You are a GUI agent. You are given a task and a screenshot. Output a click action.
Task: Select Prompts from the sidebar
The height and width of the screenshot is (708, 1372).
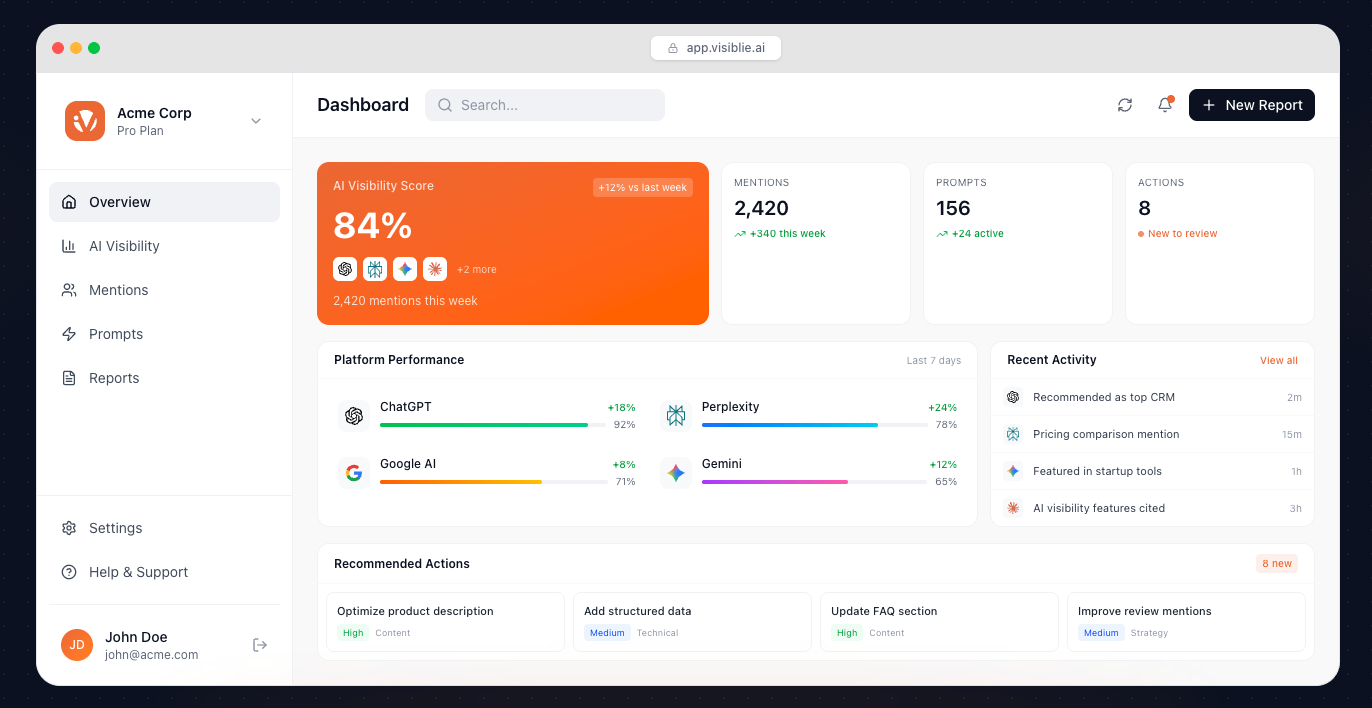click(116, 334)
